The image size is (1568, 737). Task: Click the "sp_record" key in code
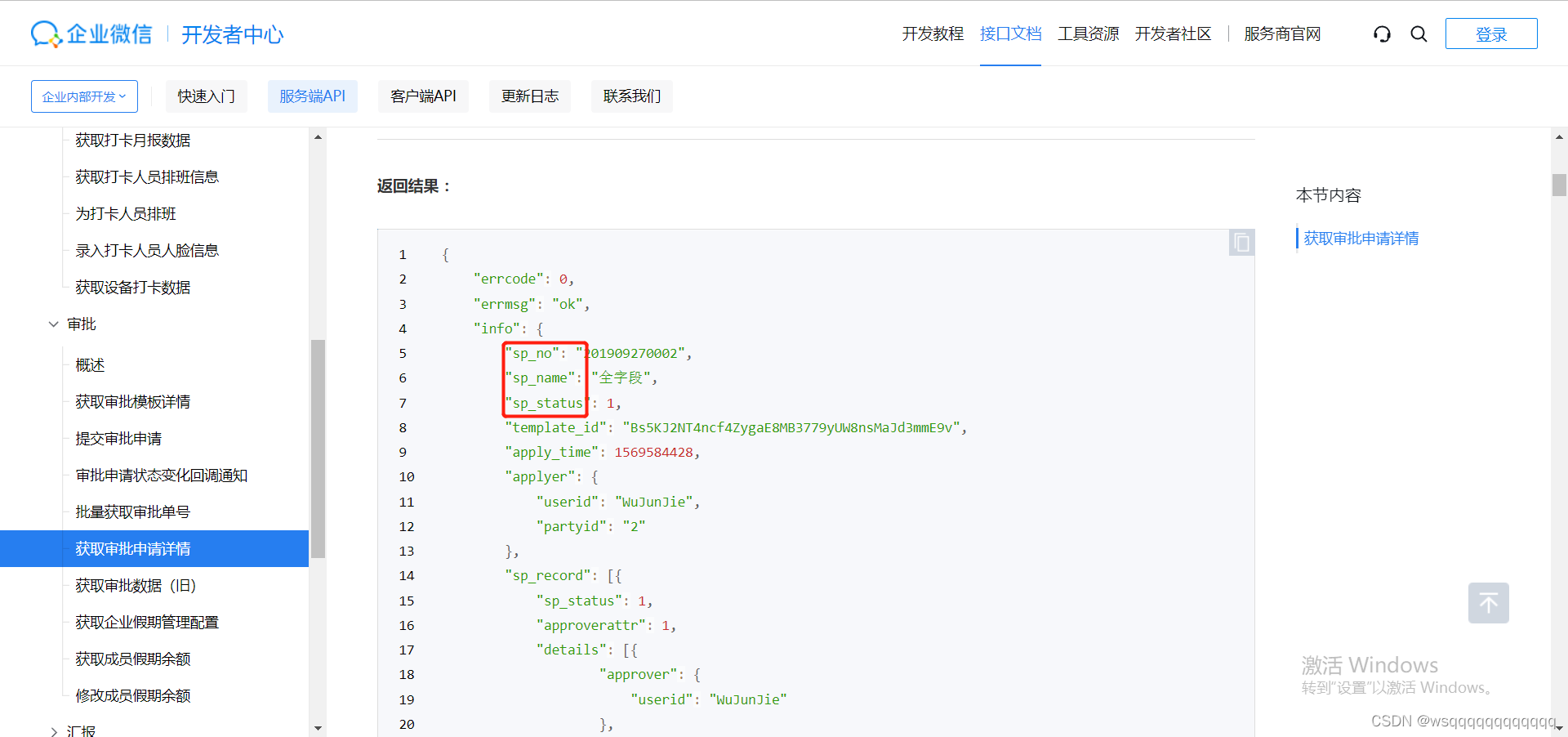point(547,576)
